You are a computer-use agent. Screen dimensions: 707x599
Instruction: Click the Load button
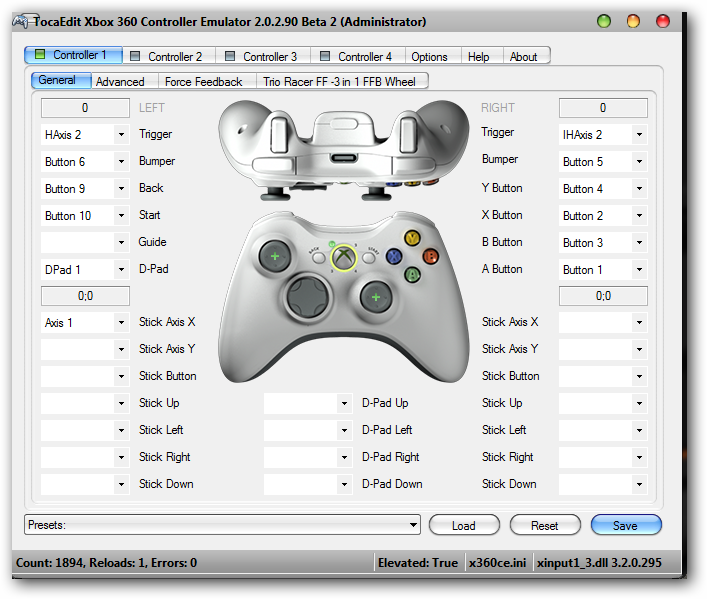click(464, 525)
